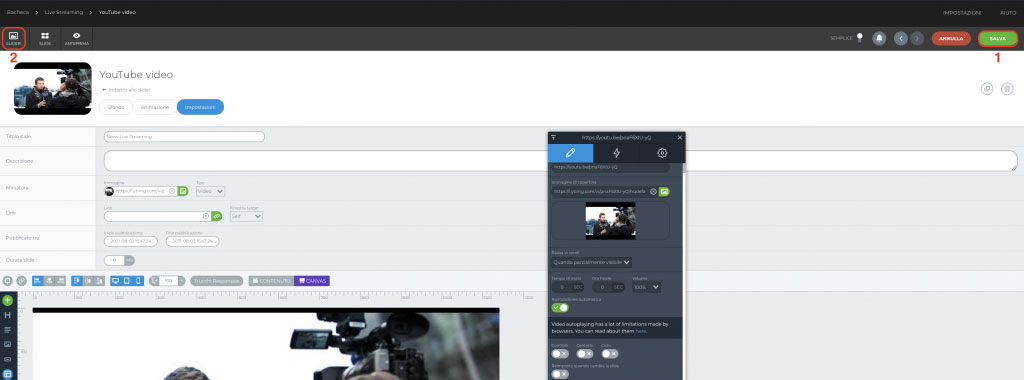
Task: Select top vertical alignment toggle
Action: pyautogui.click(x=76, y=281)
